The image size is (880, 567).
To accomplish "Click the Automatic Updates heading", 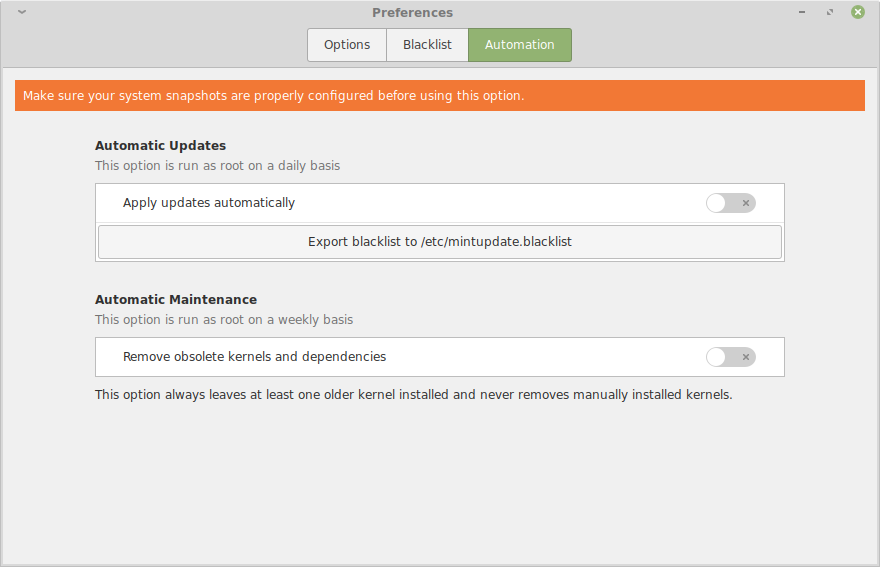I will pos(160,146).
